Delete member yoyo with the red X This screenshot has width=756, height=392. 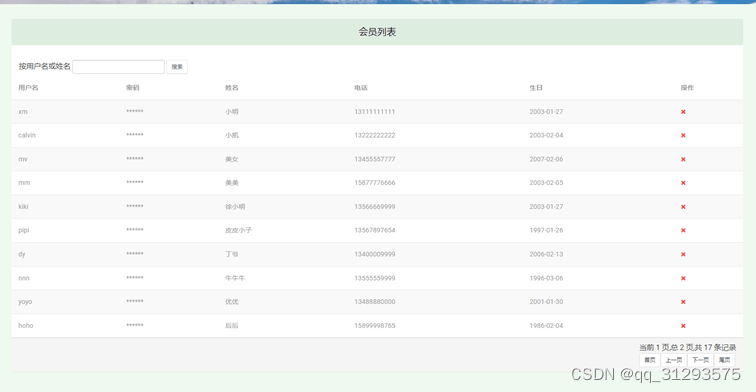(683, 302)
